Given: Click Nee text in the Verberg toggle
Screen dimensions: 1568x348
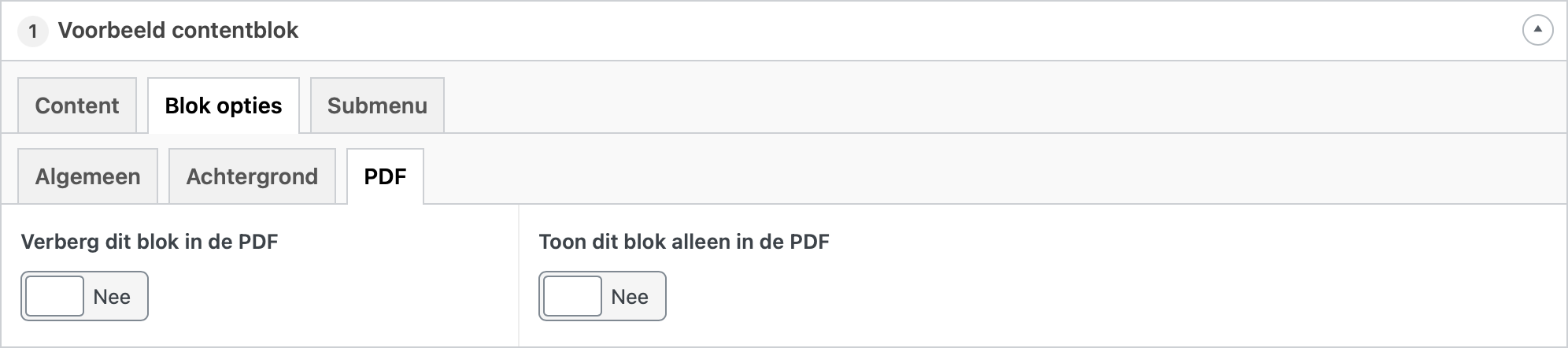Looking at the screenshot, I should coord(112,297).
